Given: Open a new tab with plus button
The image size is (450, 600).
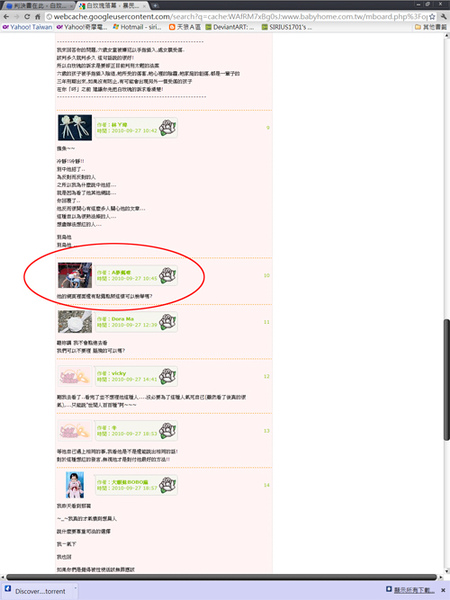Looking at the screenshot, I should coord(155,6).
